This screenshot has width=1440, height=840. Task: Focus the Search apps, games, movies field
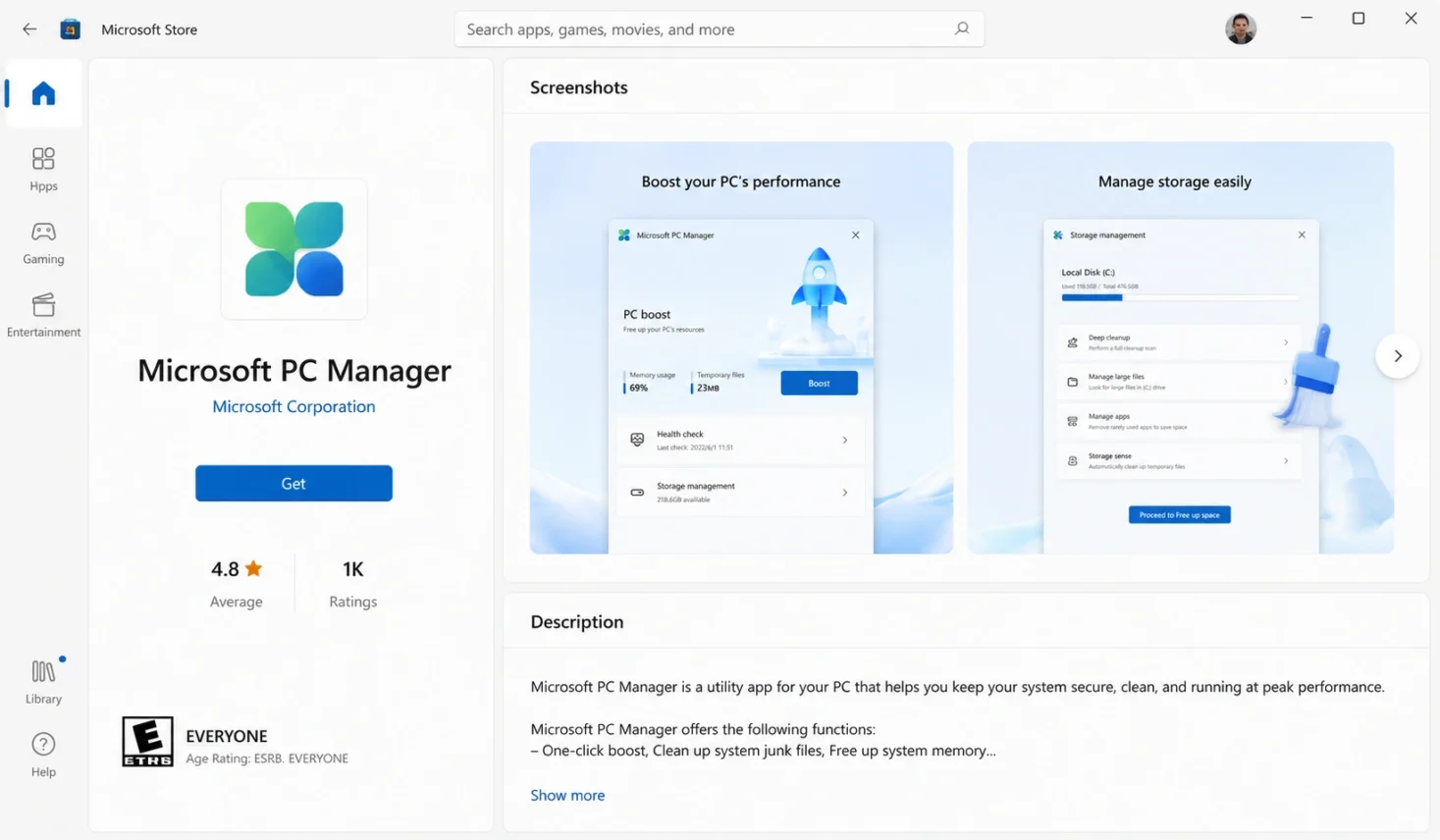point(720,28)
